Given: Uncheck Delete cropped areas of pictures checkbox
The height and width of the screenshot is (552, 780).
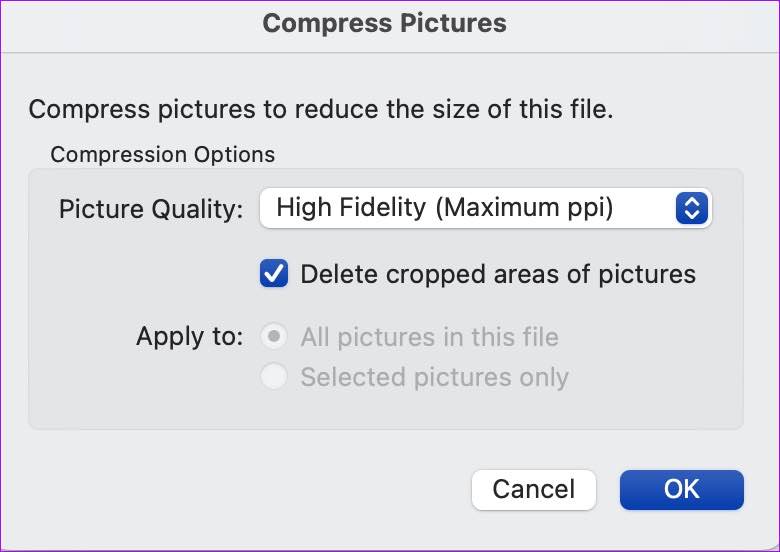Looking at the screenshot, I should click(274, 274).
